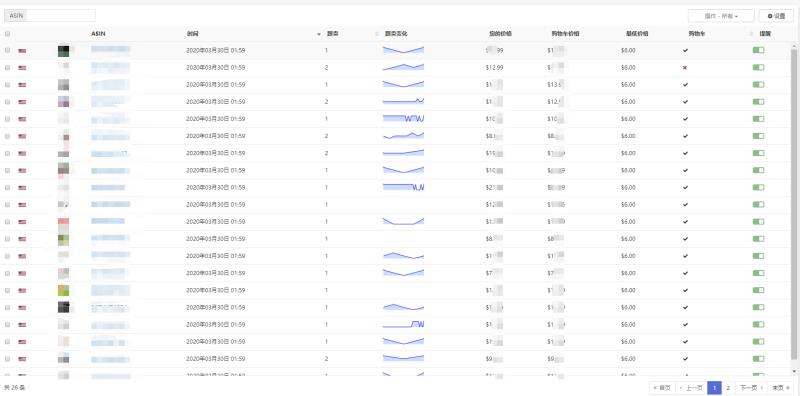This screenshot has width=800, height=396.
Task: Open the 操作 - 所有 dropdown
Action: point(721,16)
